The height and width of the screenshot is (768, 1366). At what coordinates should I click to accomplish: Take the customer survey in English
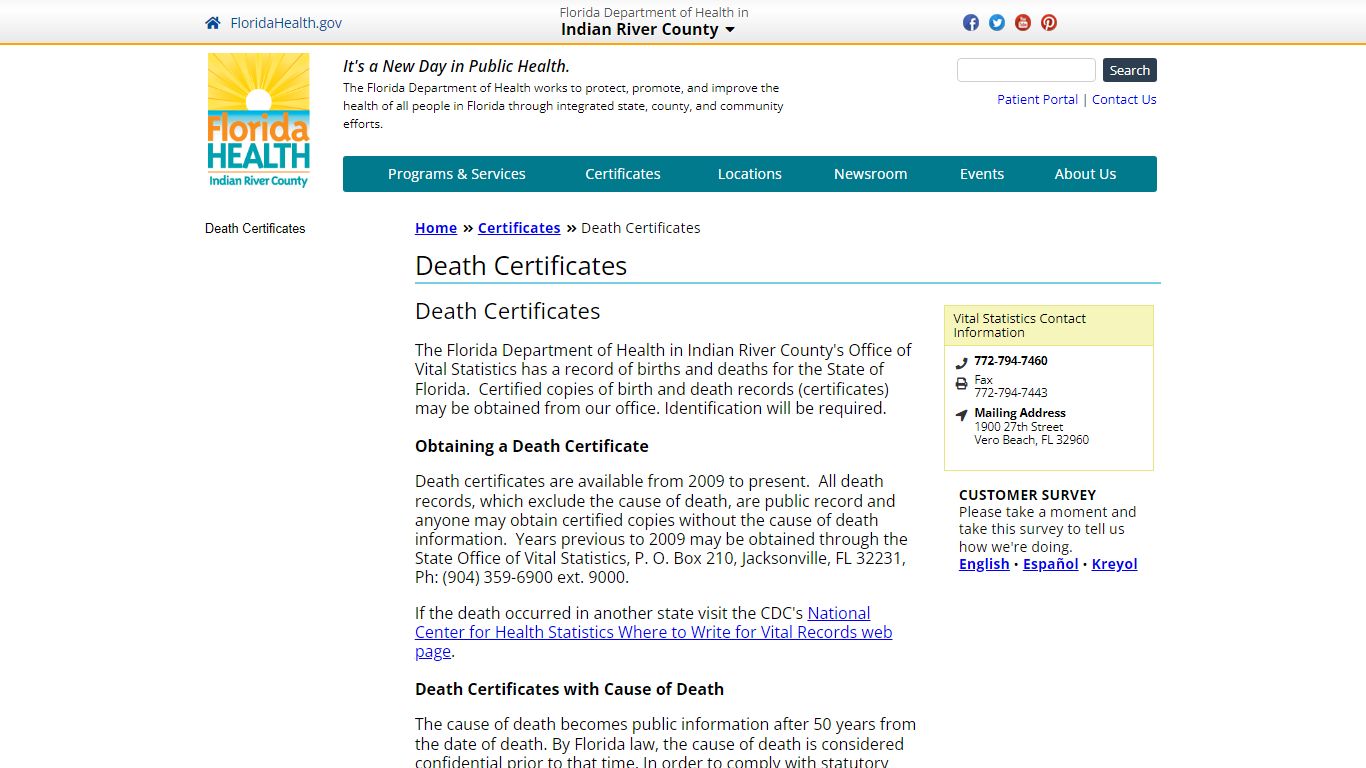984,564
